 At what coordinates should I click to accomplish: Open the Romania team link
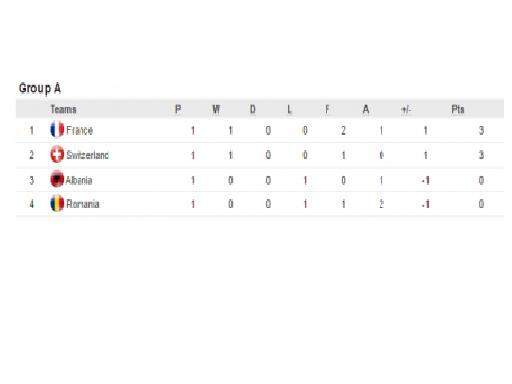coord(83,204)
